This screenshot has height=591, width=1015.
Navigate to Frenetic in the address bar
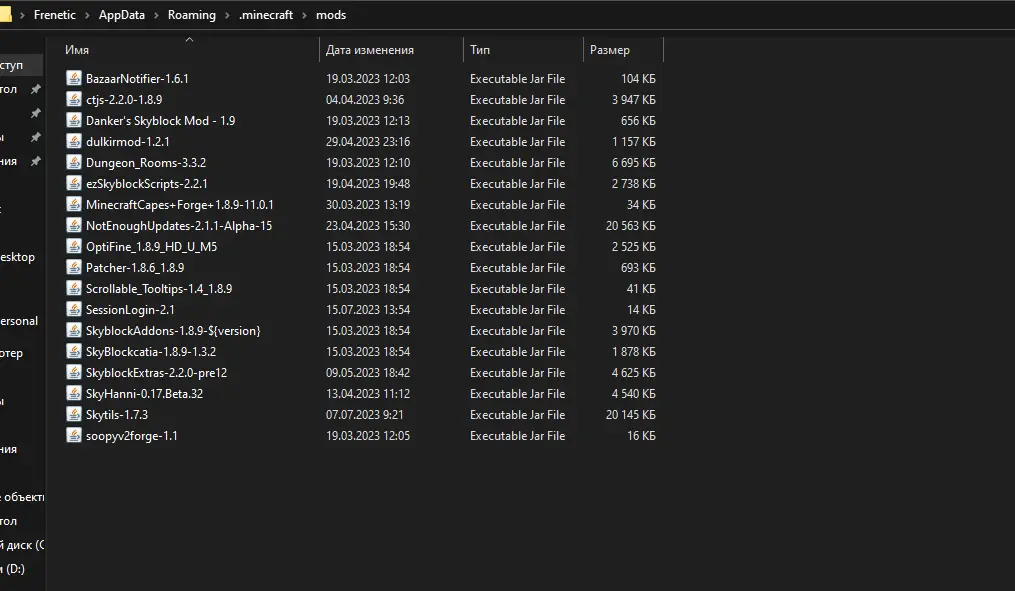pos(54,15)
